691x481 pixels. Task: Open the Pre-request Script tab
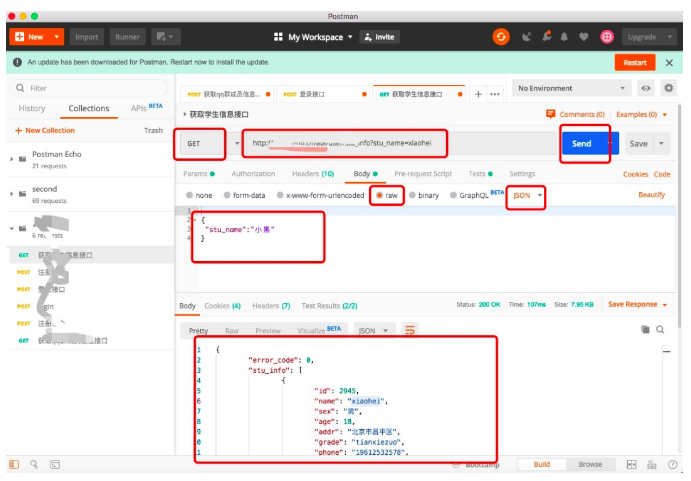423,174
